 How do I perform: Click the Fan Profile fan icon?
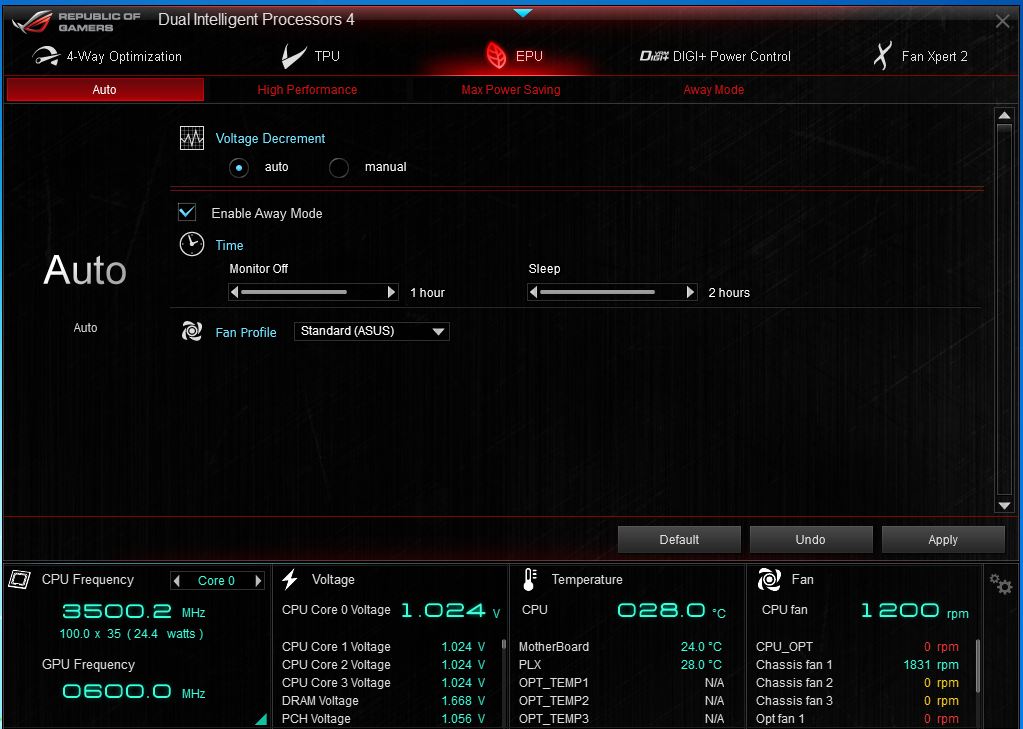point(192,331)
